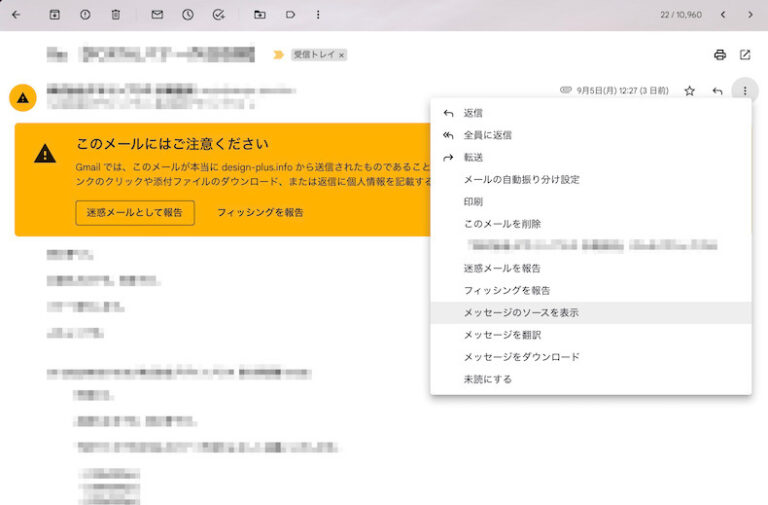Click the blurred block-sender menu entry
Viewport: 768px width, 505px height.
591,246
